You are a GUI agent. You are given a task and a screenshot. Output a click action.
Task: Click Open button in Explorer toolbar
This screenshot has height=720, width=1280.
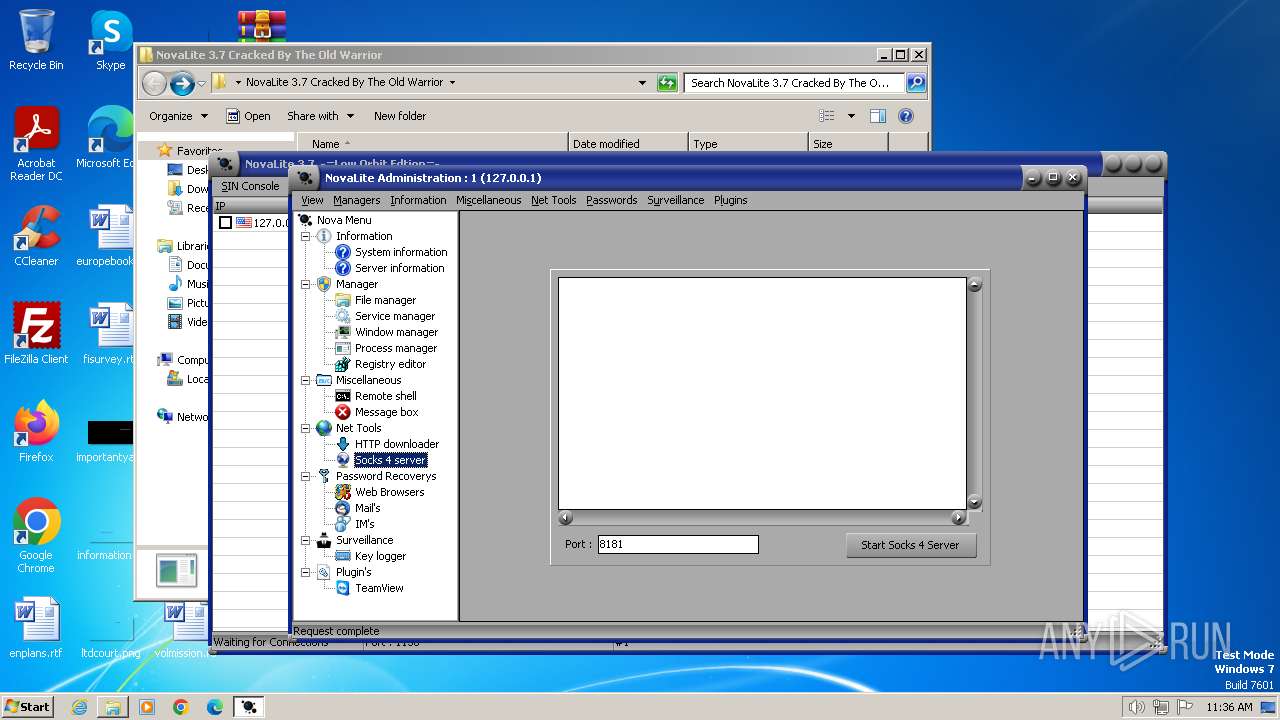coord(248,116)
